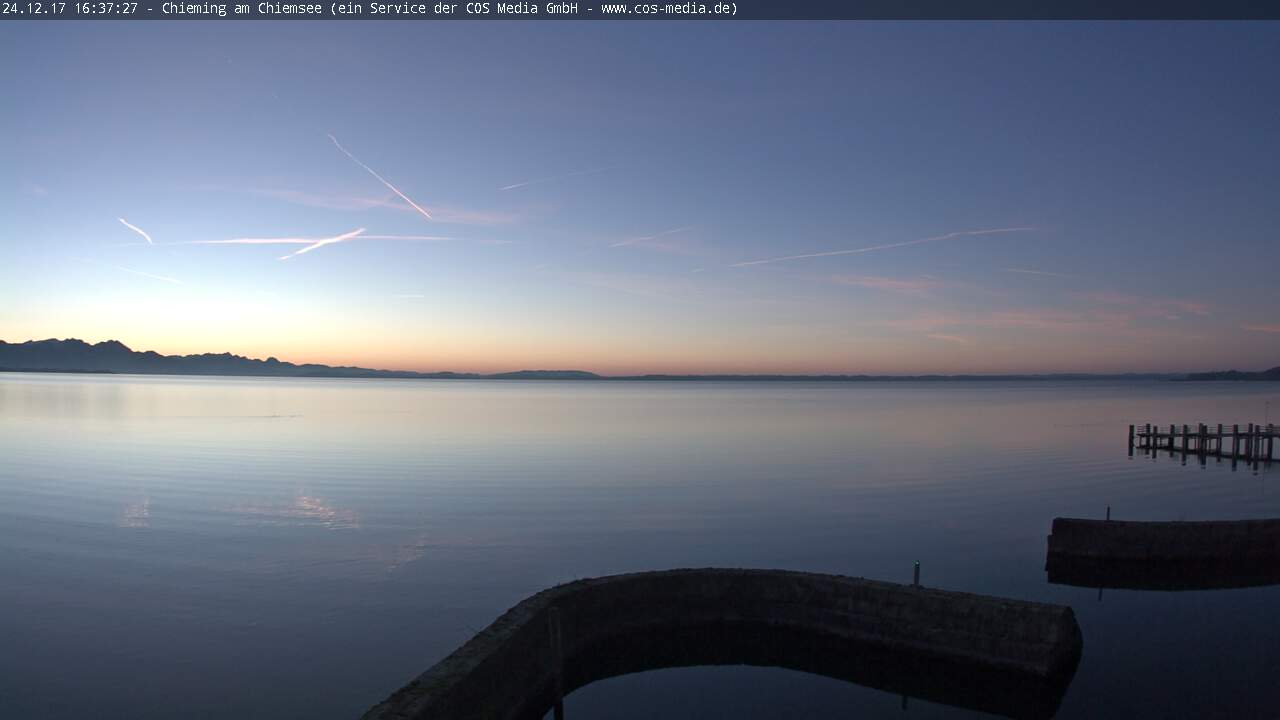The image size is (1280, 720).
Task: Click the small post on the curved breakwater
Action: click(916, 573)
